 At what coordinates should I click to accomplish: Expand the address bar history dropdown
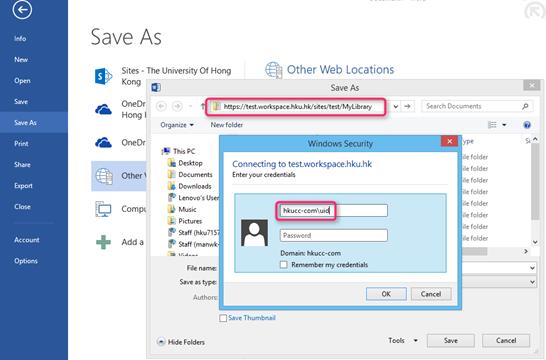396,107
